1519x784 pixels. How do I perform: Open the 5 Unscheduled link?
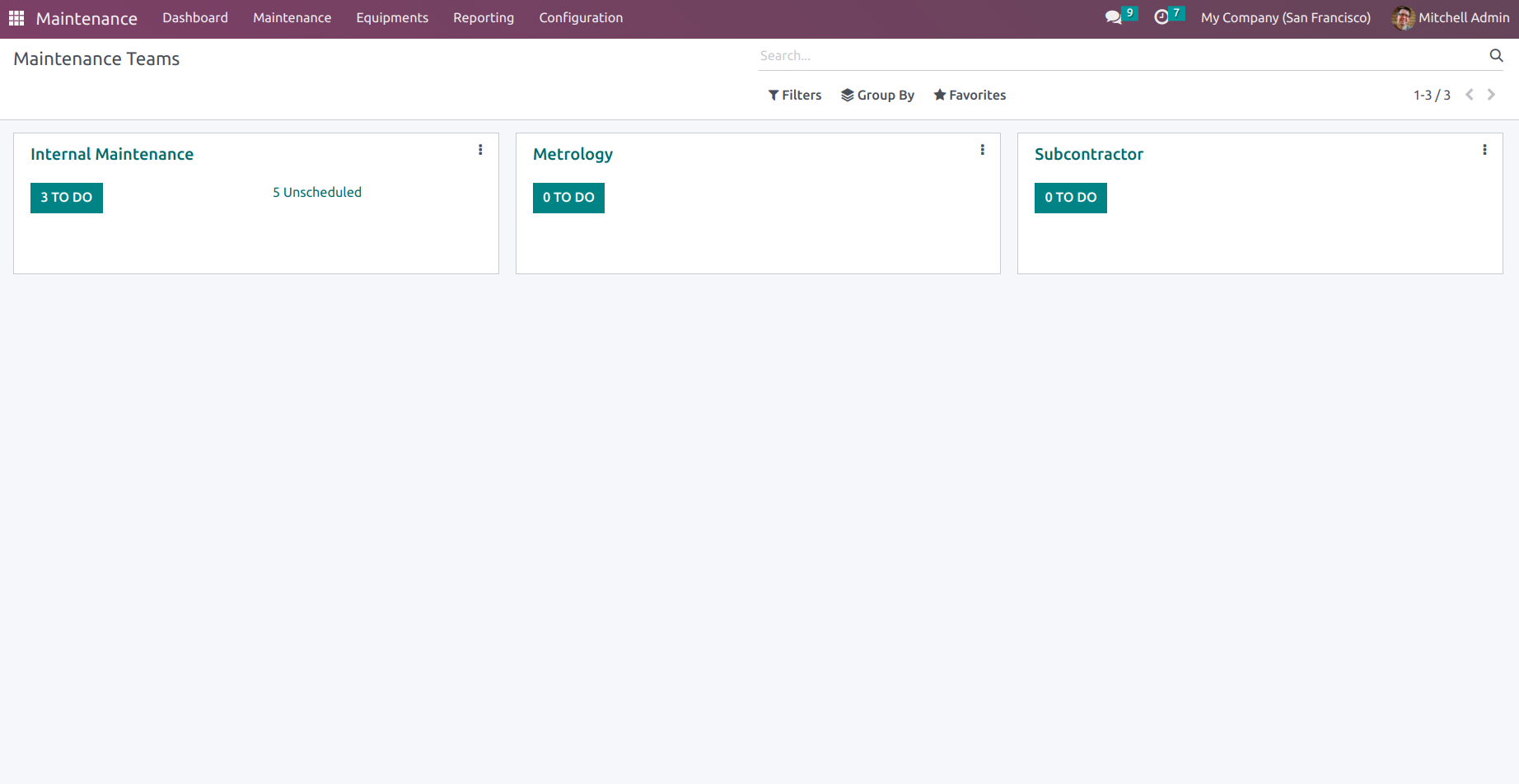[317, 192]
